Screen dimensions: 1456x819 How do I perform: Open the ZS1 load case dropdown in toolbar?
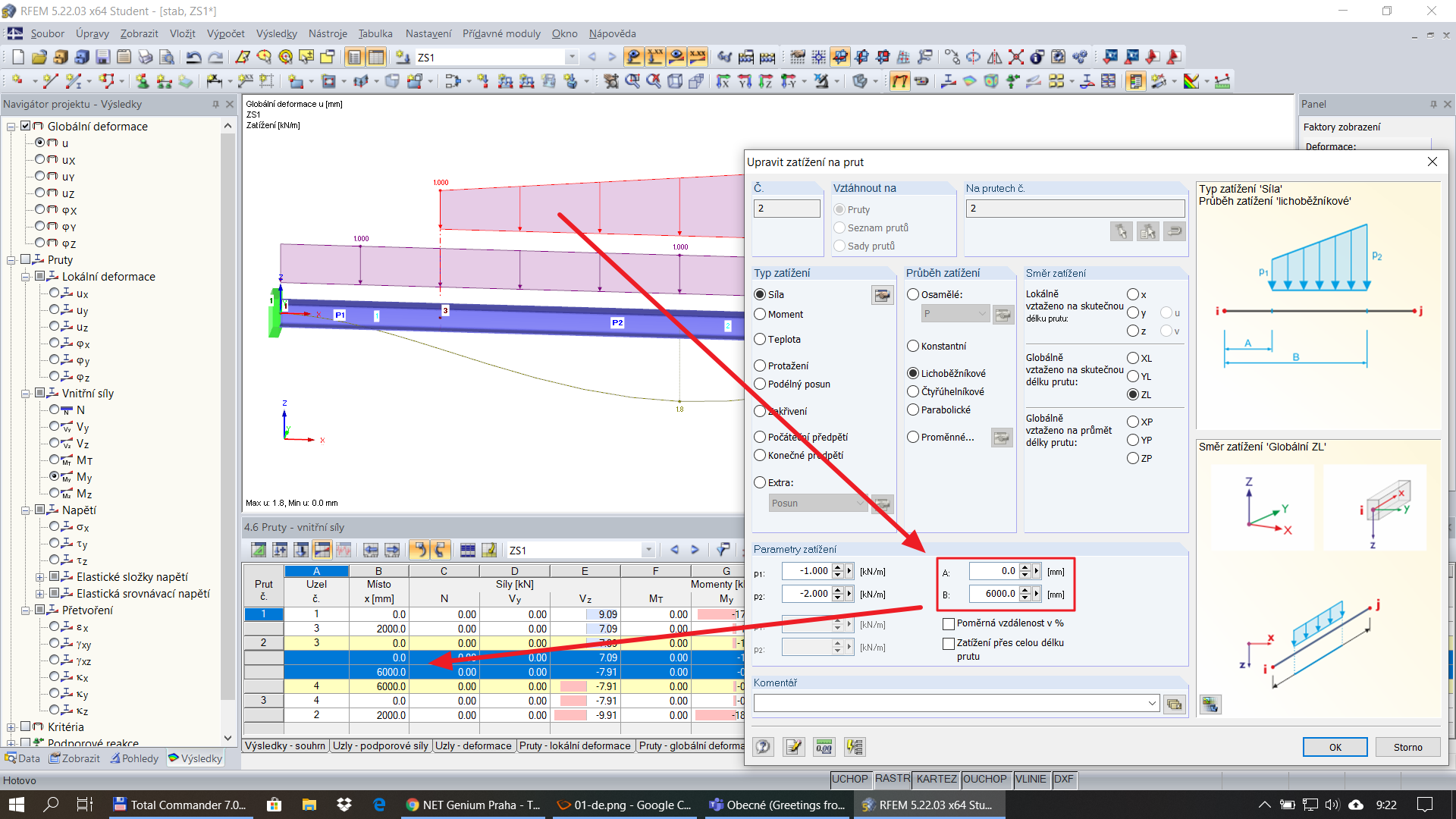[572, 57]
